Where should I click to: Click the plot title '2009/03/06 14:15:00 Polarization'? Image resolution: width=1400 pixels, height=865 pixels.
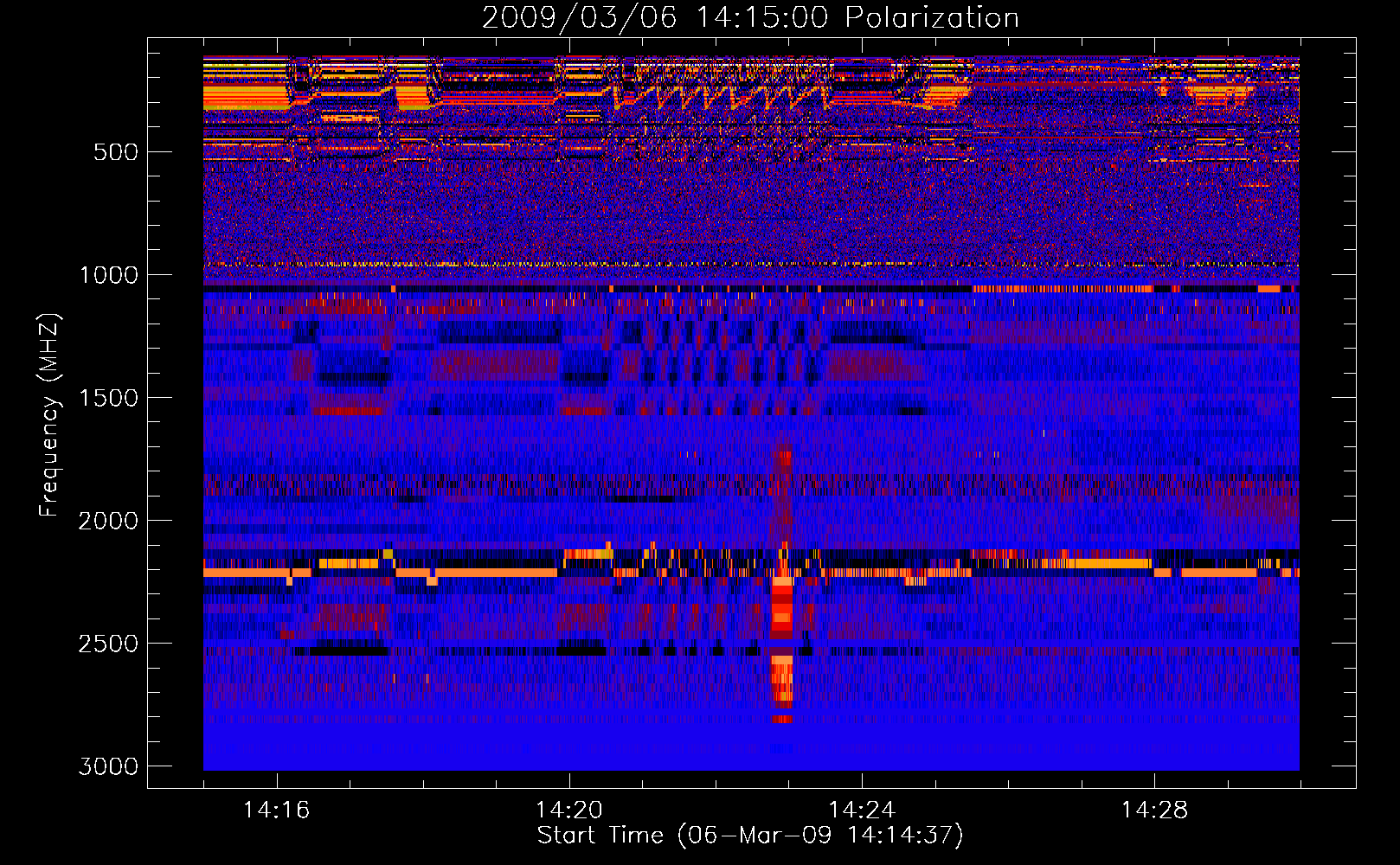[750, 17]
